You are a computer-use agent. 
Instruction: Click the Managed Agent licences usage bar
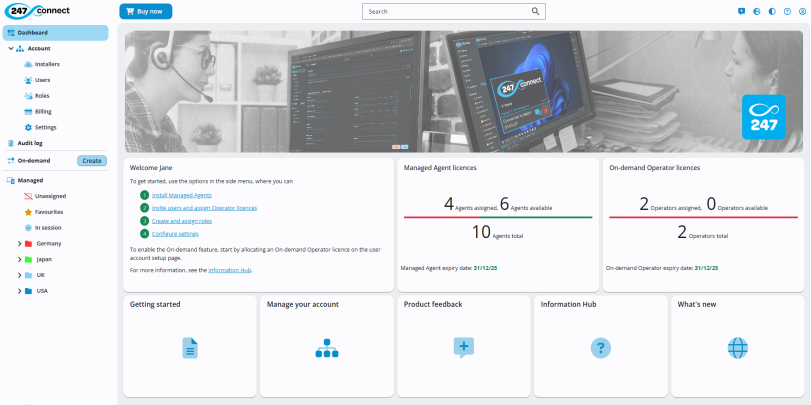point(498,217)
